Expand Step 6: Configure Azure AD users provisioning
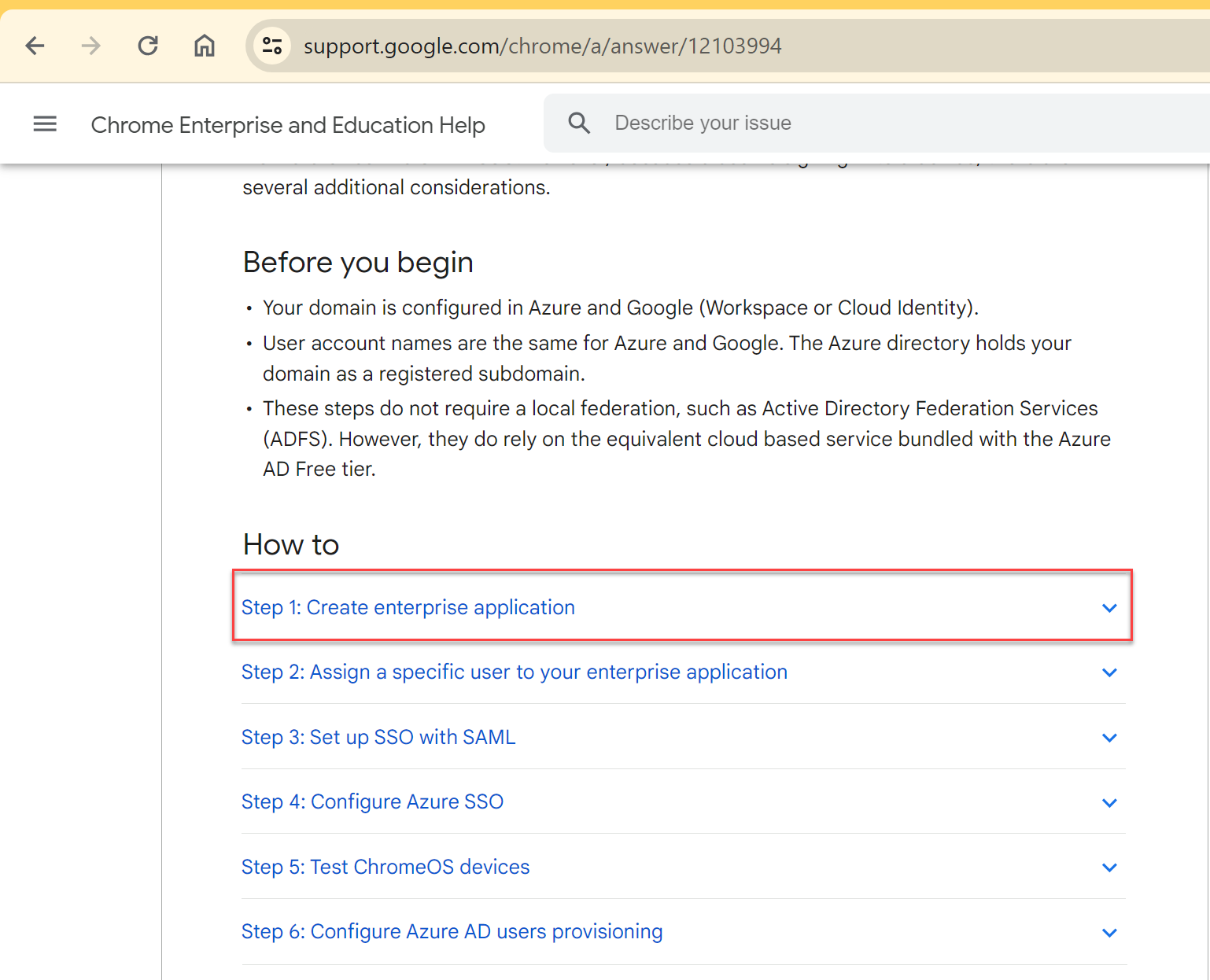 [452, 931]
